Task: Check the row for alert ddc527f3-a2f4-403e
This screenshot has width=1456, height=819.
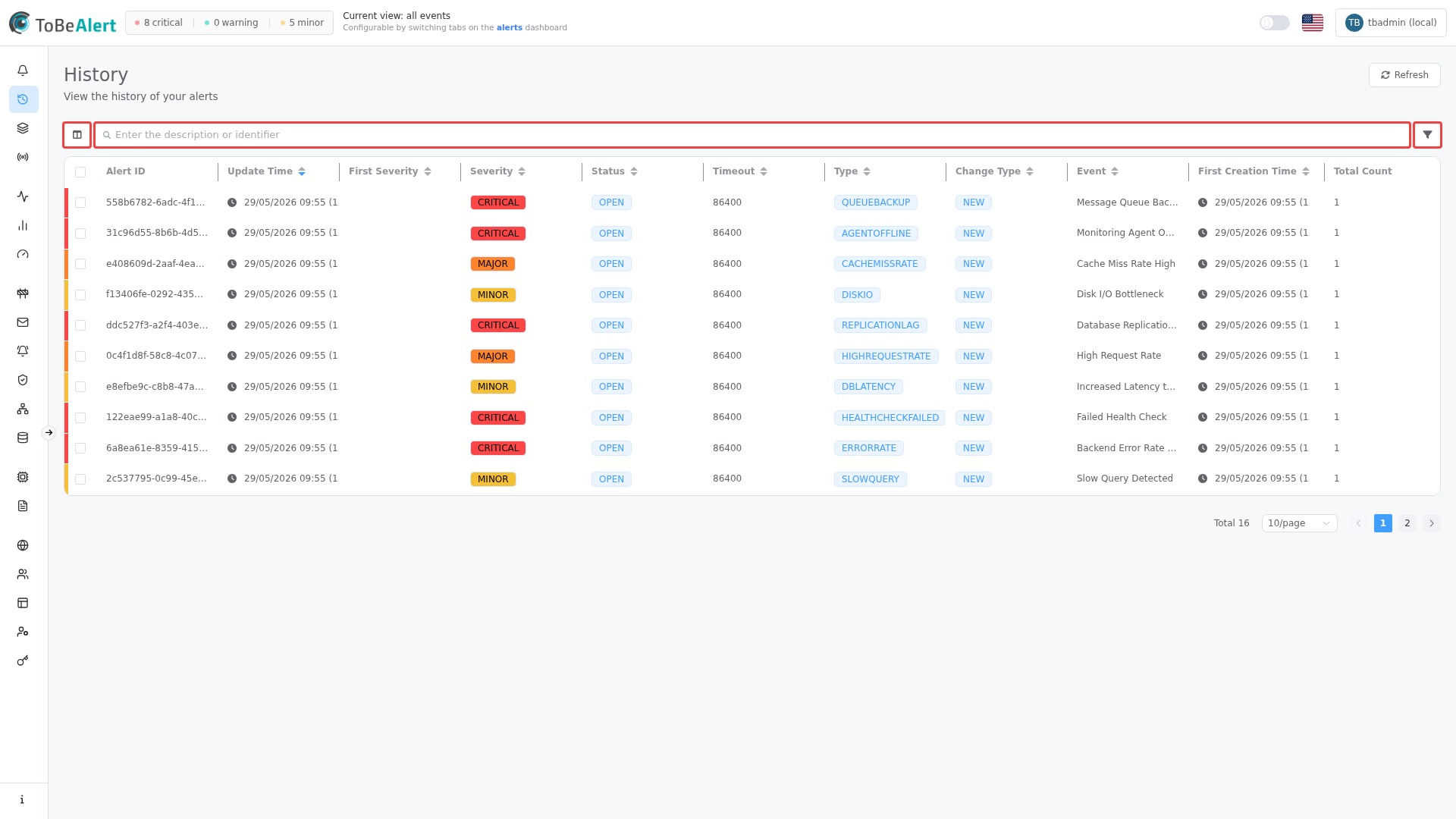Action: [x=80, y=325]
